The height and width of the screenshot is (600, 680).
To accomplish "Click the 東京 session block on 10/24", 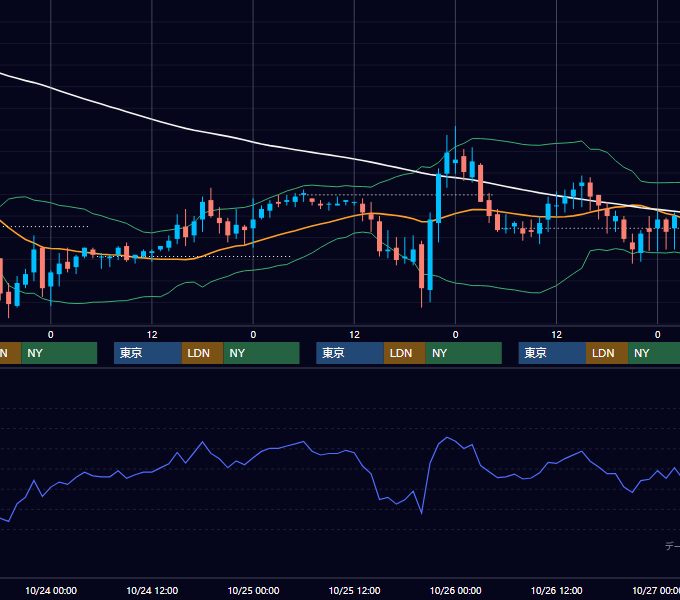I will pyautogui.click(x=147, y=353).
